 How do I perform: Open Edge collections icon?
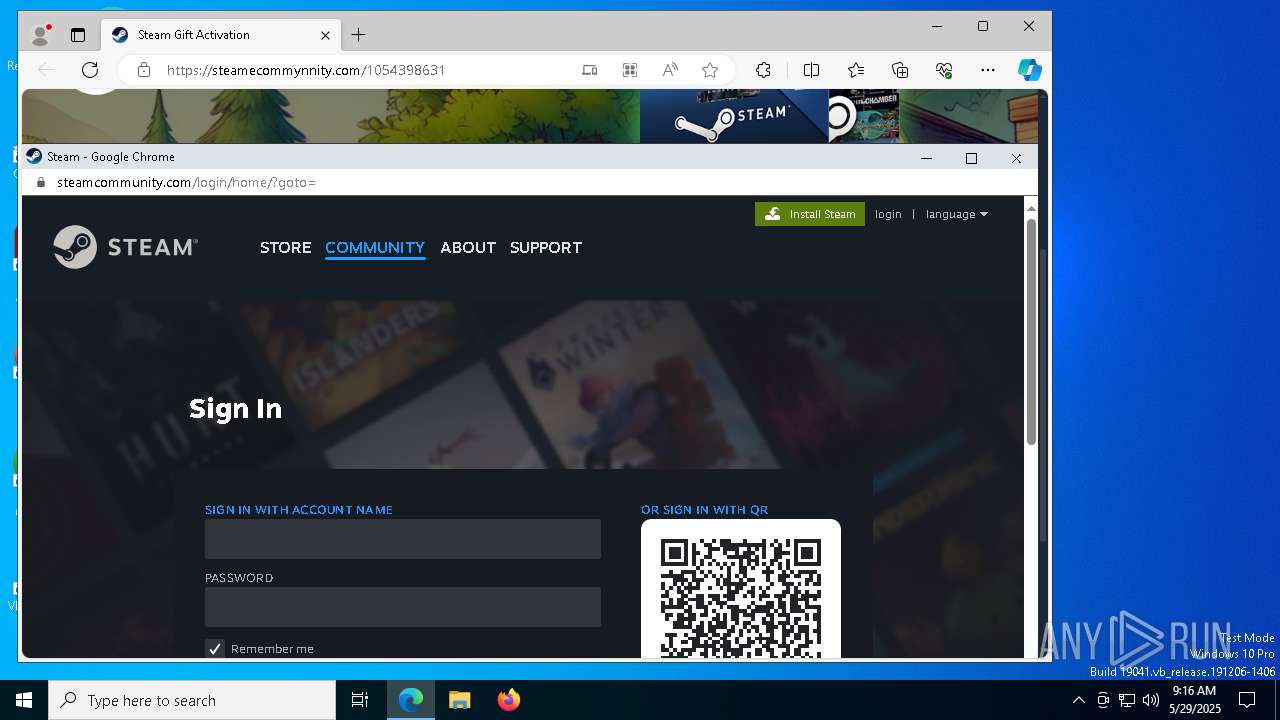pos(900,70)
